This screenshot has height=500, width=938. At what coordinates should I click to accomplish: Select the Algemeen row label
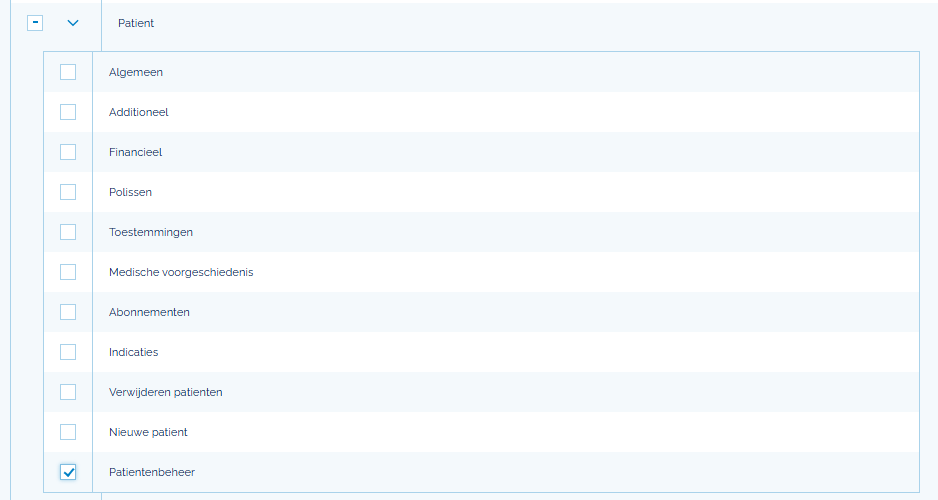[x=136, y=72]
